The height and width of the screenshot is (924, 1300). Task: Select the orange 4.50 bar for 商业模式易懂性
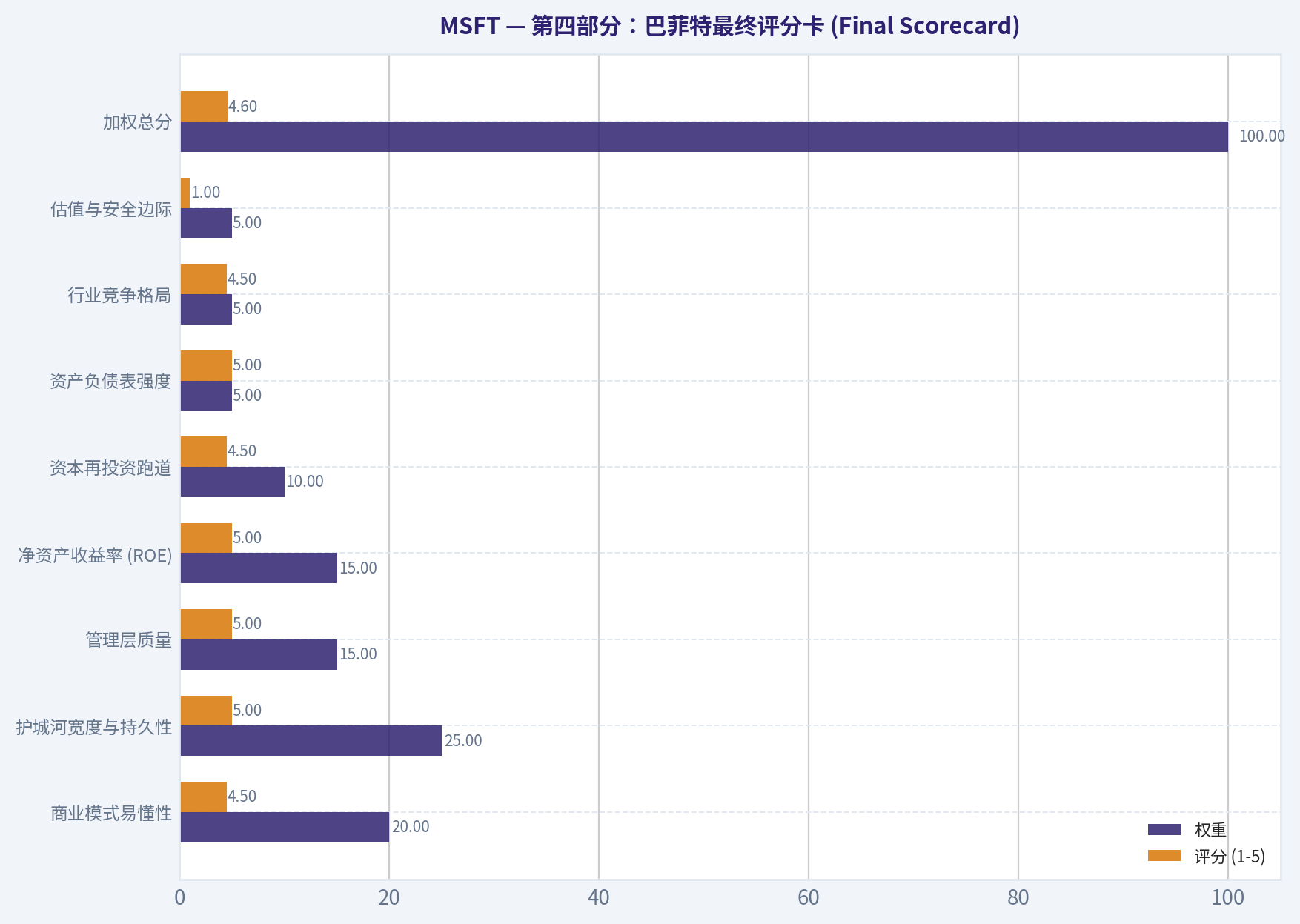tap(204, 797)
